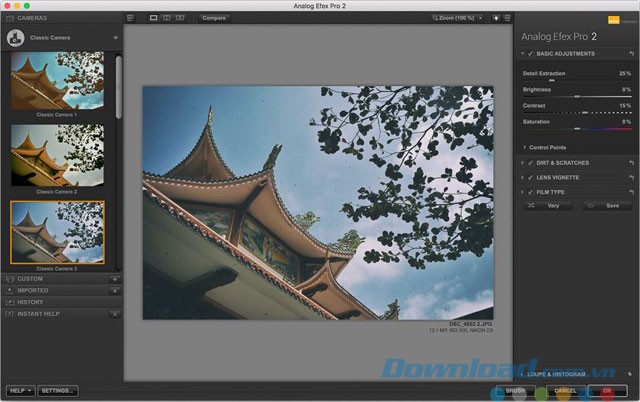The height and width of the screenshot is (402, 640).
Task: Reset Film Type with arrow icon
Action: click(x=631, y=191)
